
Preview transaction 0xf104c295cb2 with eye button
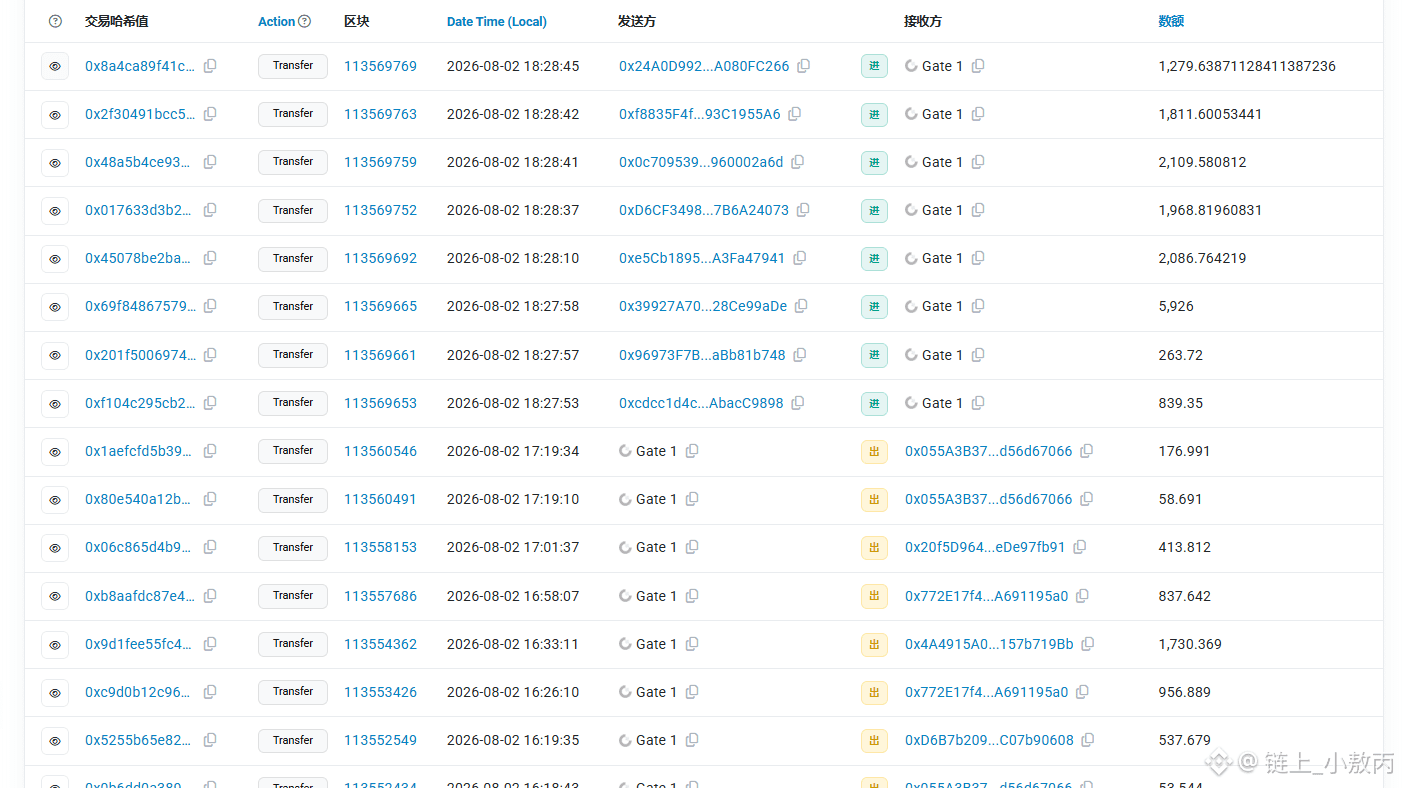pyautogui.click(x=55, y=403)
